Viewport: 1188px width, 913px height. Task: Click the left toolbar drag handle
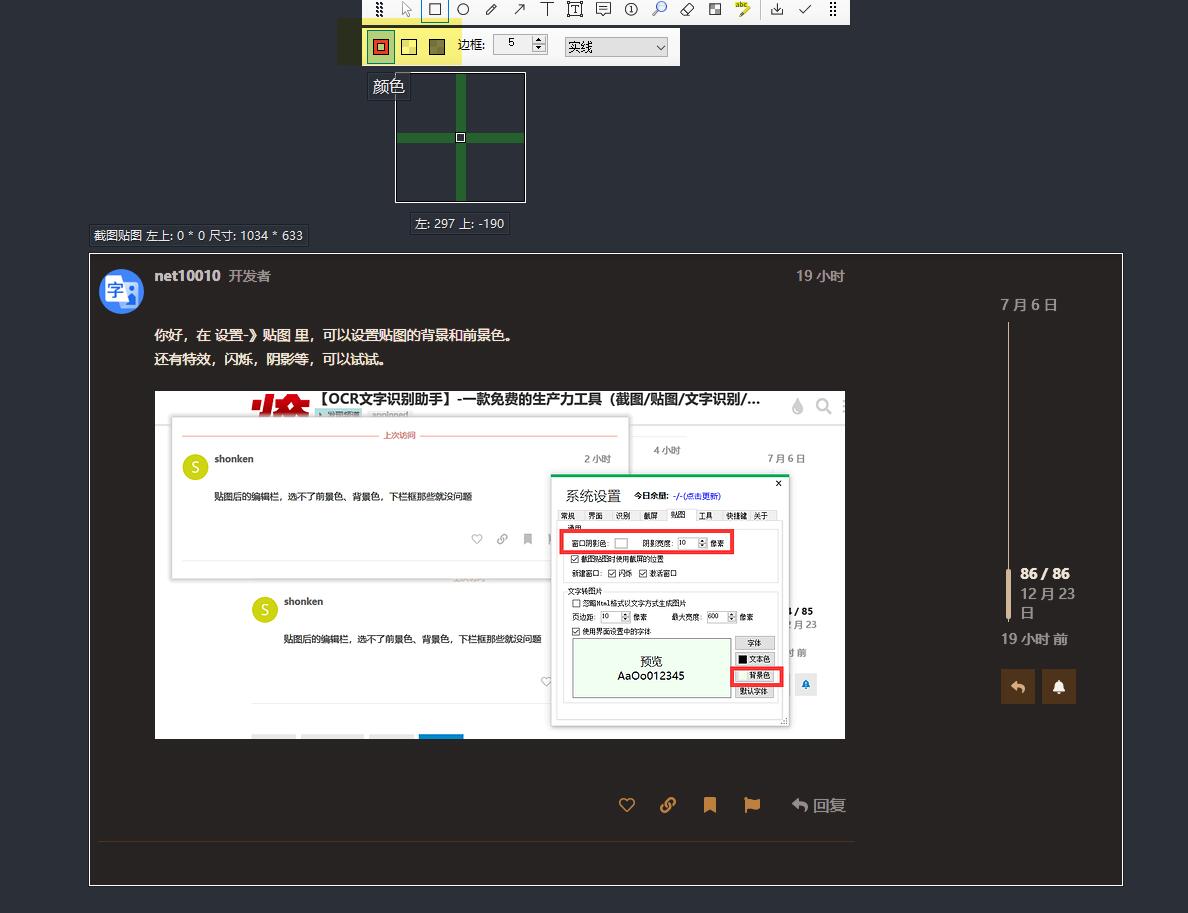pos(380,10)
